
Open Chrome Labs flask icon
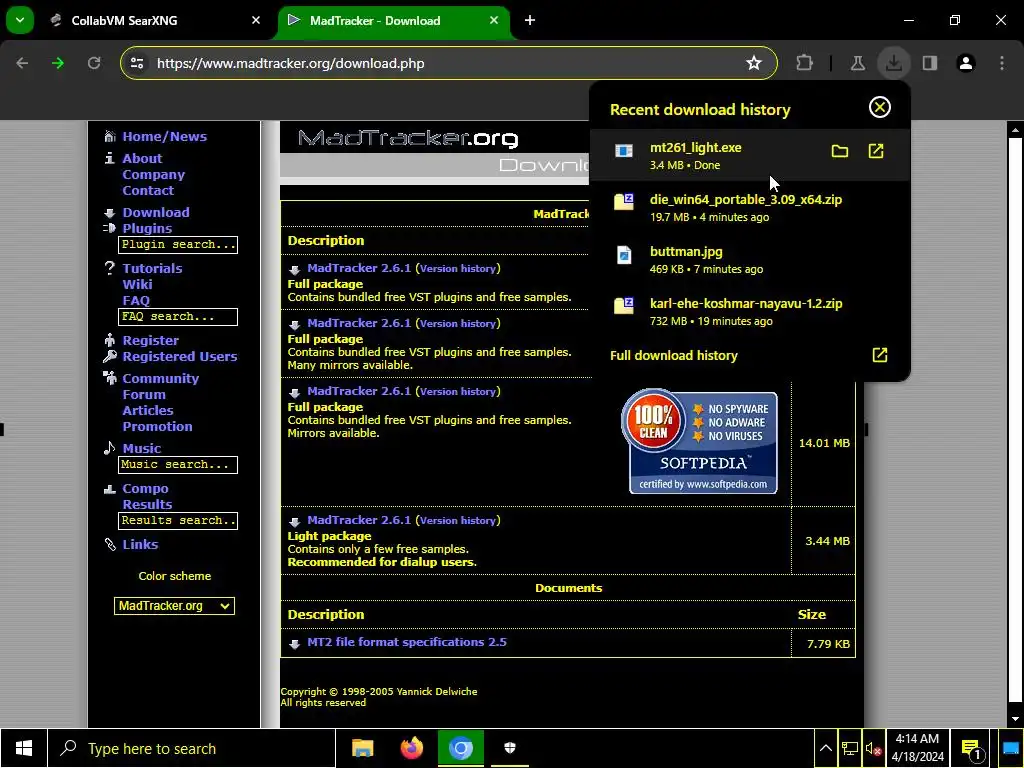tap(857, 63)
